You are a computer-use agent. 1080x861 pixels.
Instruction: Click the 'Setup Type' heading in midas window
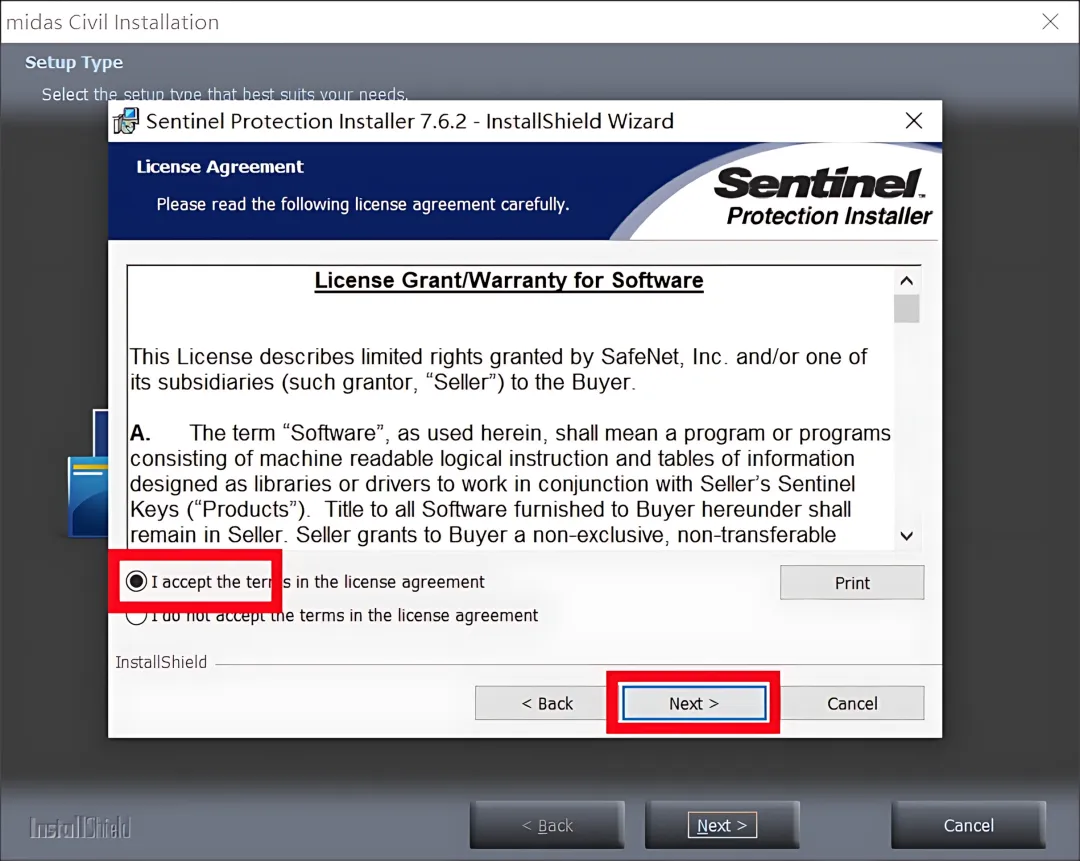click(74, 62)
